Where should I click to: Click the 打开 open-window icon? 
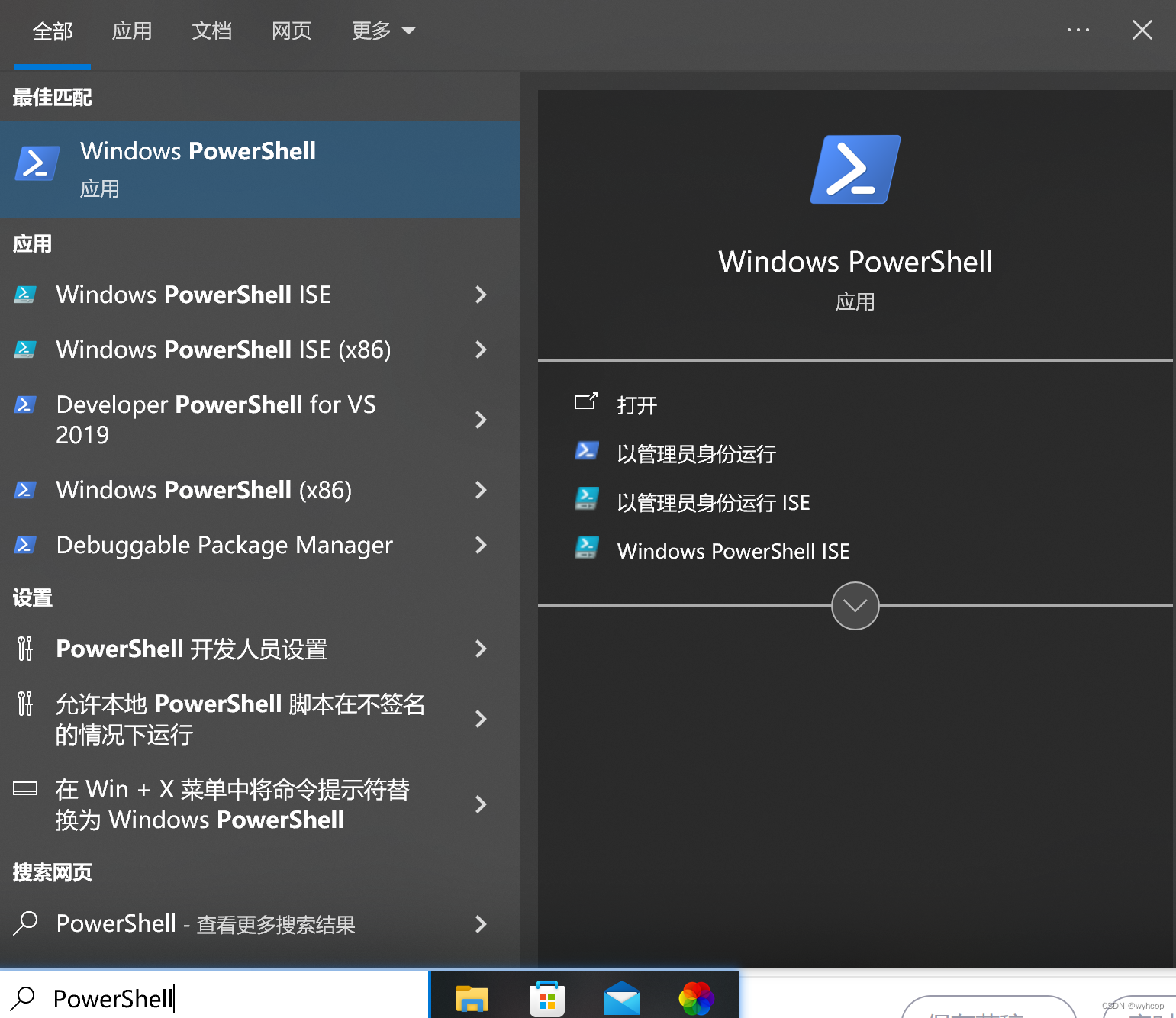586,401
